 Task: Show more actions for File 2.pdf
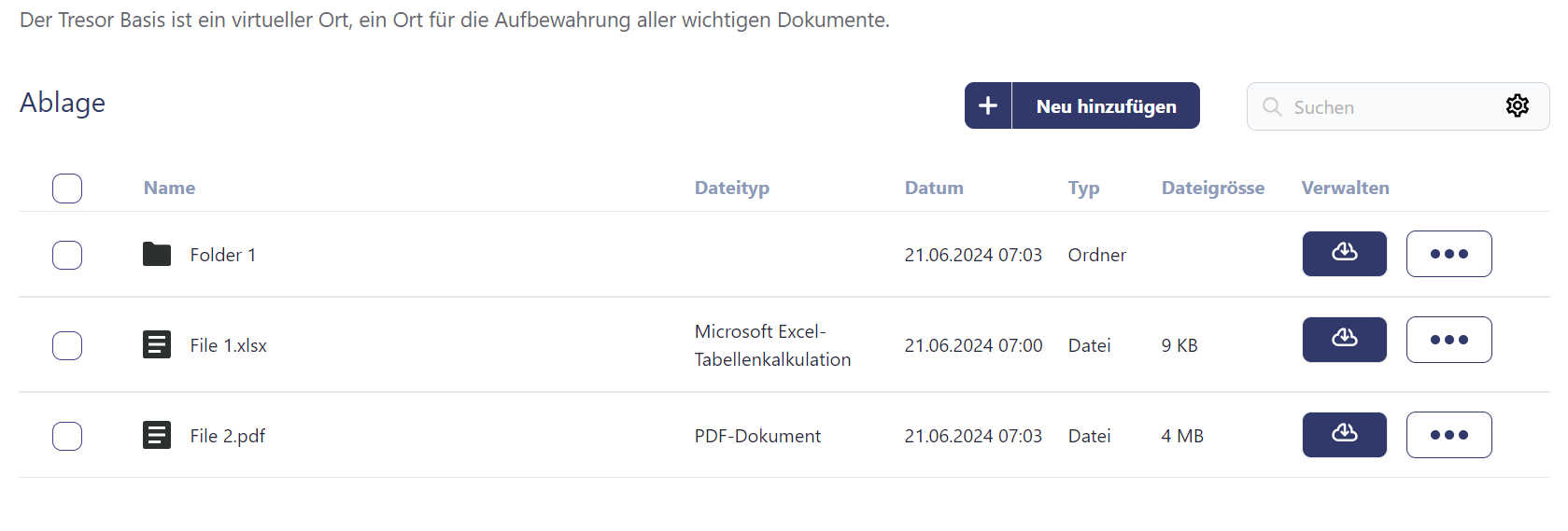pos(1448,435)
